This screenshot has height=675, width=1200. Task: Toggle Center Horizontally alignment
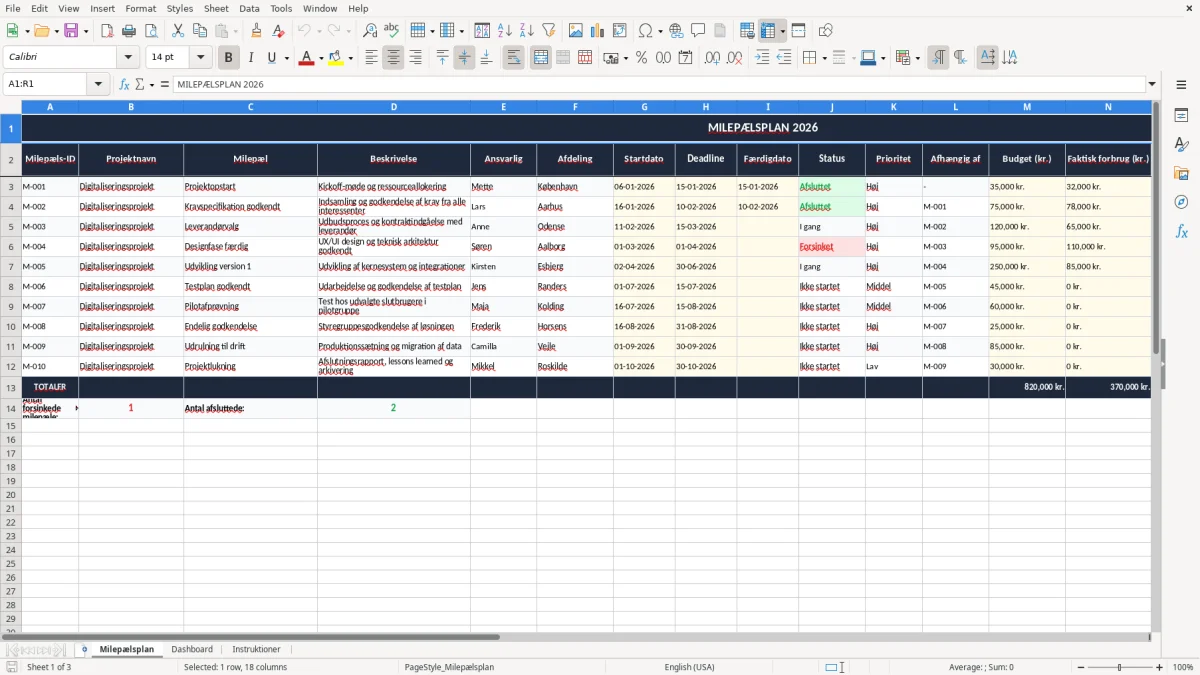(393, 58)
